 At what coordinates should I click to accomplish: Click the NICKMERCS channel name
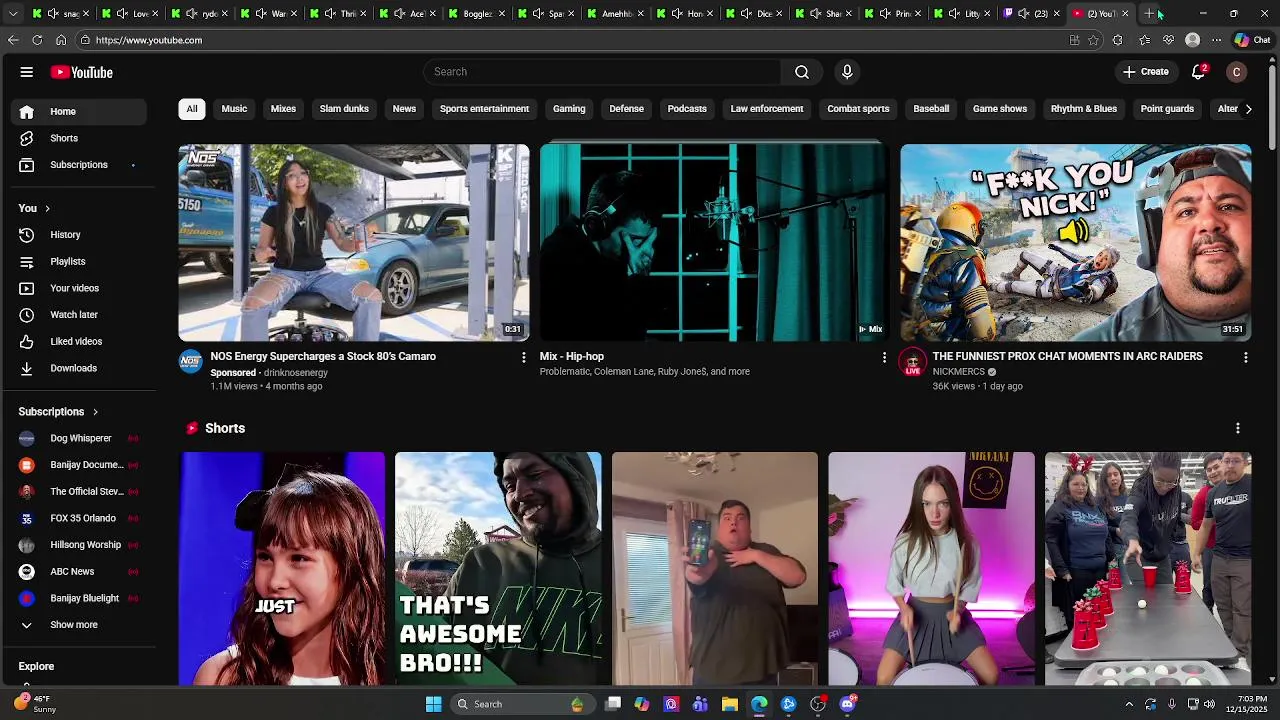[x=959, y=372]
